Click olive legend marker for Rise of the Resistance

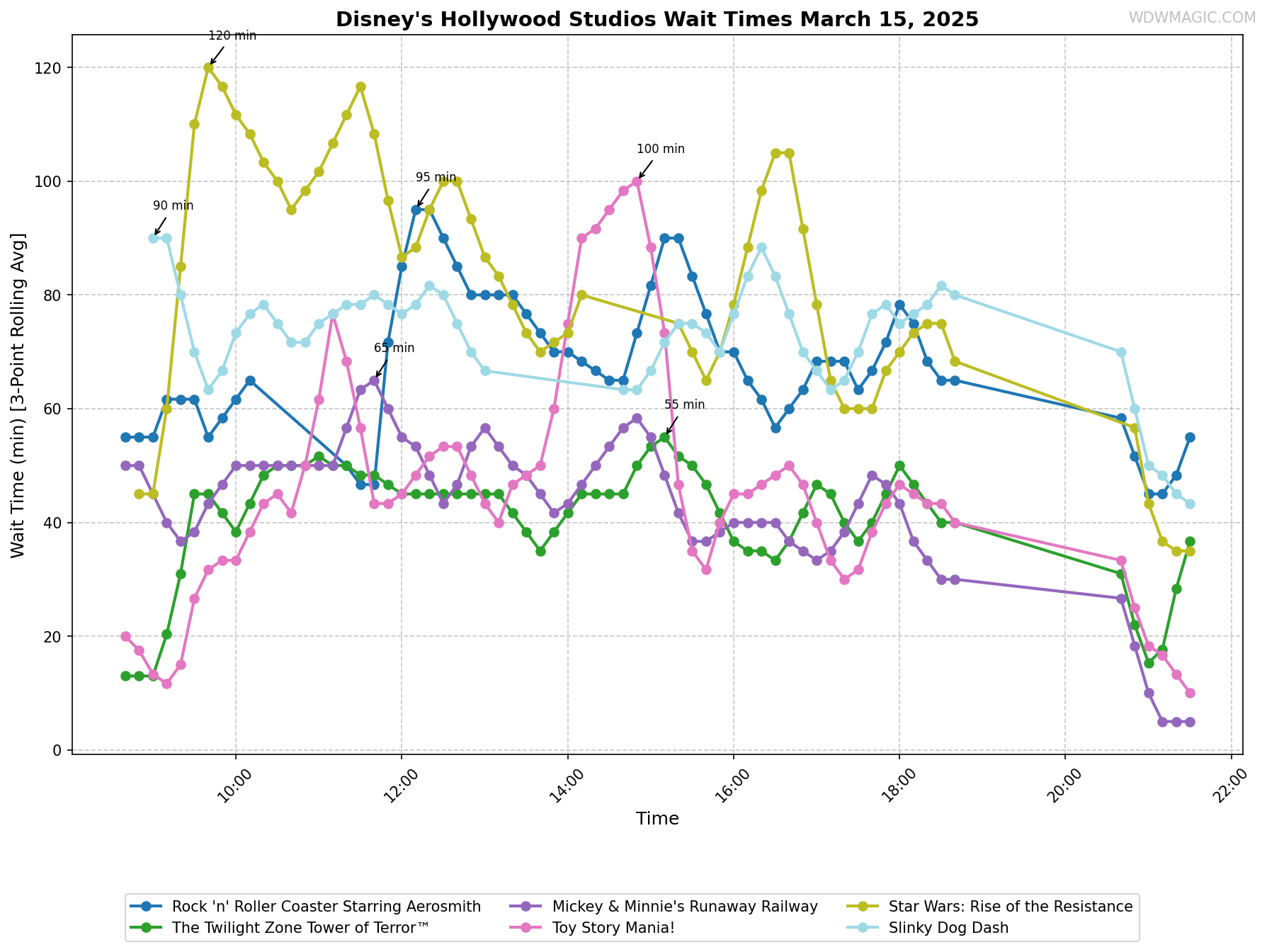863,907
